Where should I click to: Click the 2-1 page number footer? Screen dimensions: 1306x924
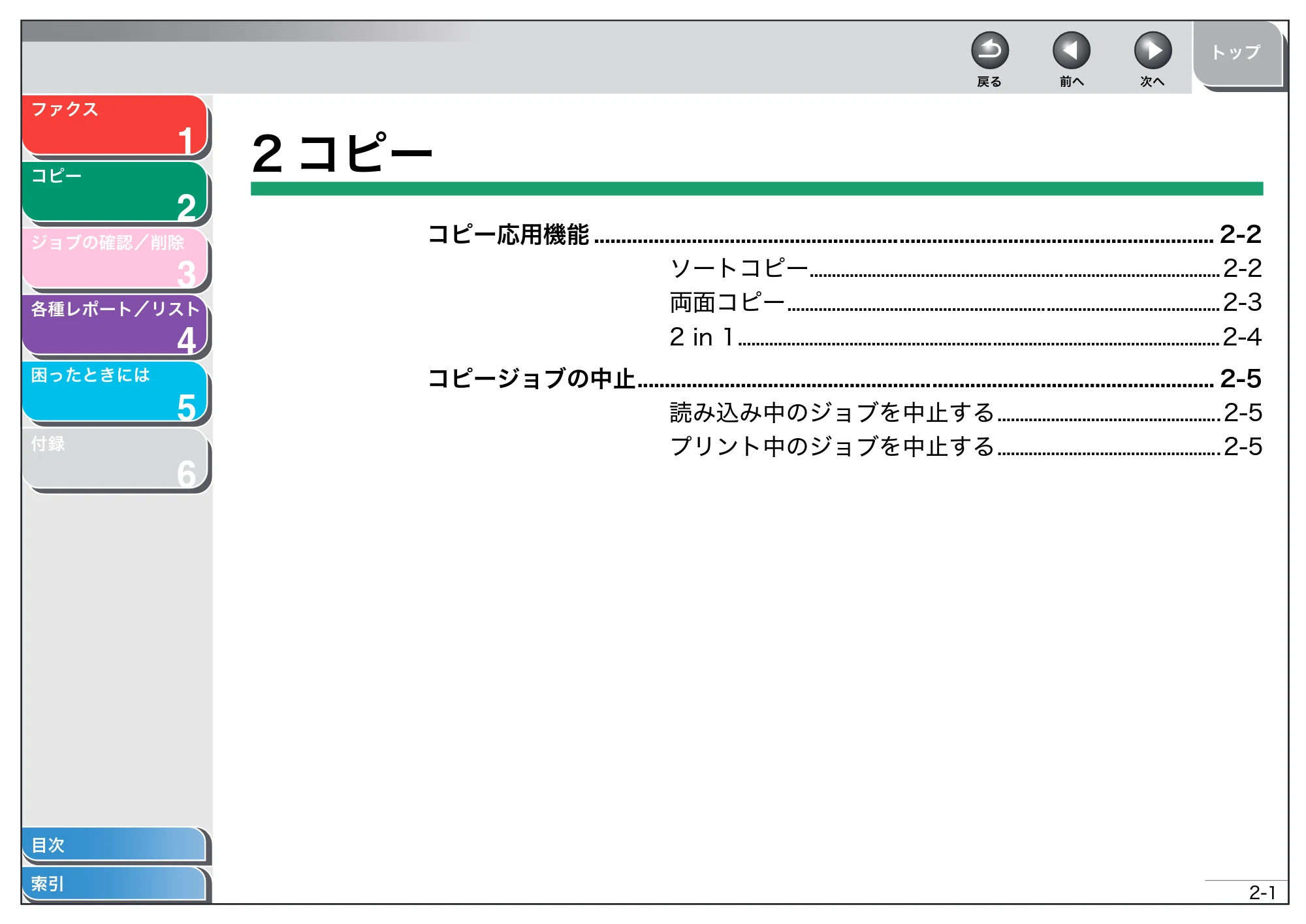coord(1262,893)
